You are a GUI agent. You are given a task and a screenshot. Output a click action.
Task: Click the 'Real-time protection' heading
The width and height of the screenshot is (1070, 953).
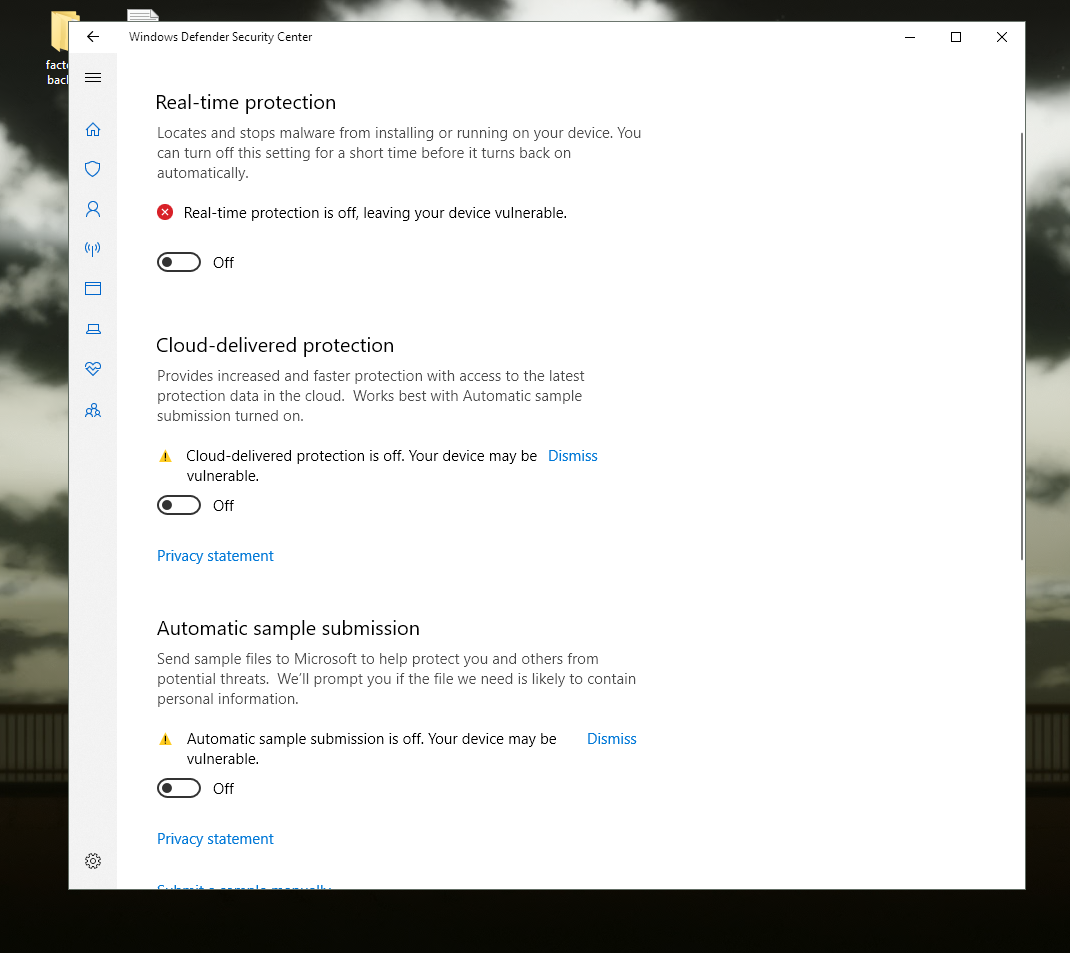tap(246, 102)
